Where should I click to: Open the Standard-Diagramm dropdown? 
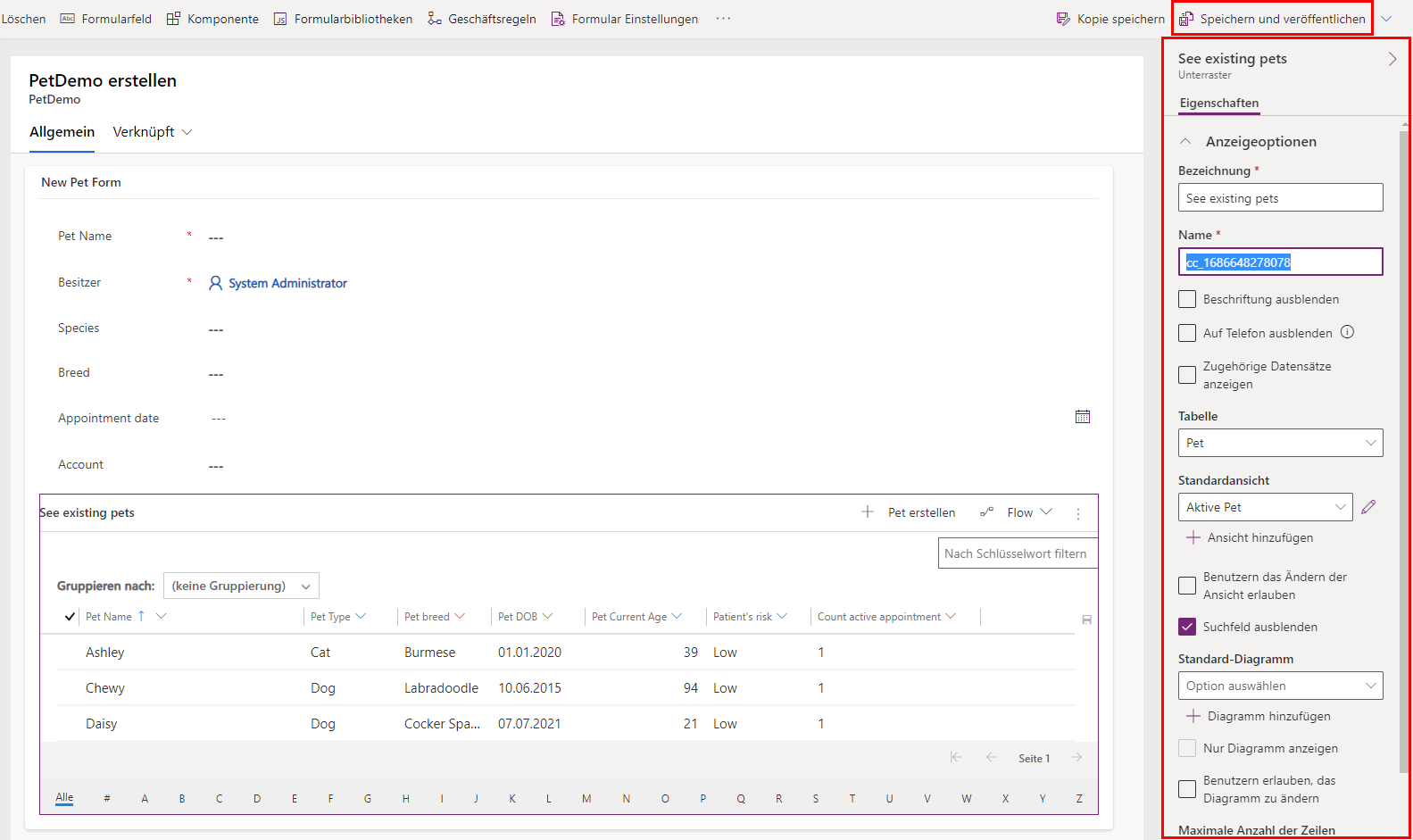[x=1280, y=686]
